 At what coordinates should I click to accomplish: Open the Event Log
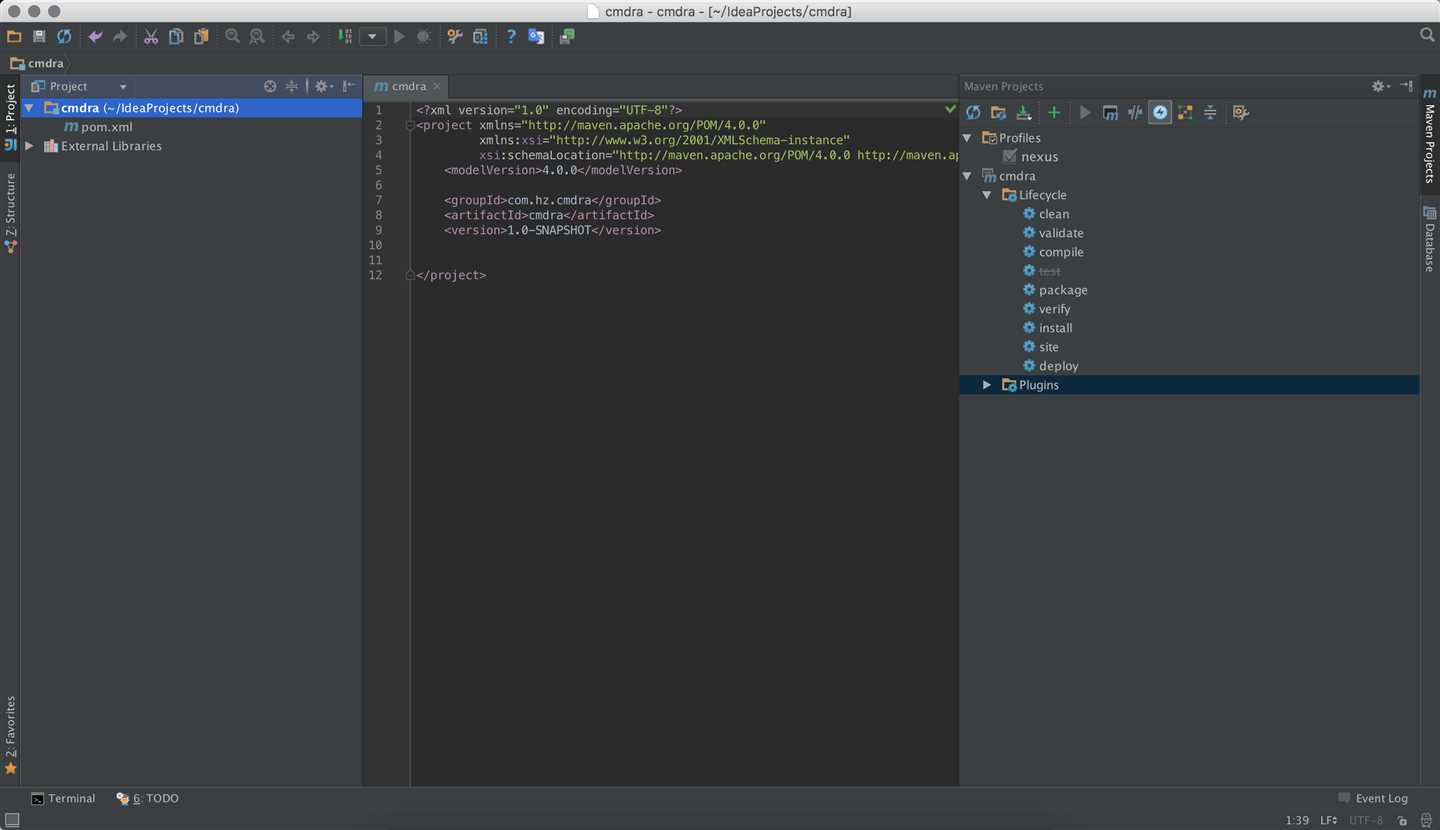[x=1373, y=798]
